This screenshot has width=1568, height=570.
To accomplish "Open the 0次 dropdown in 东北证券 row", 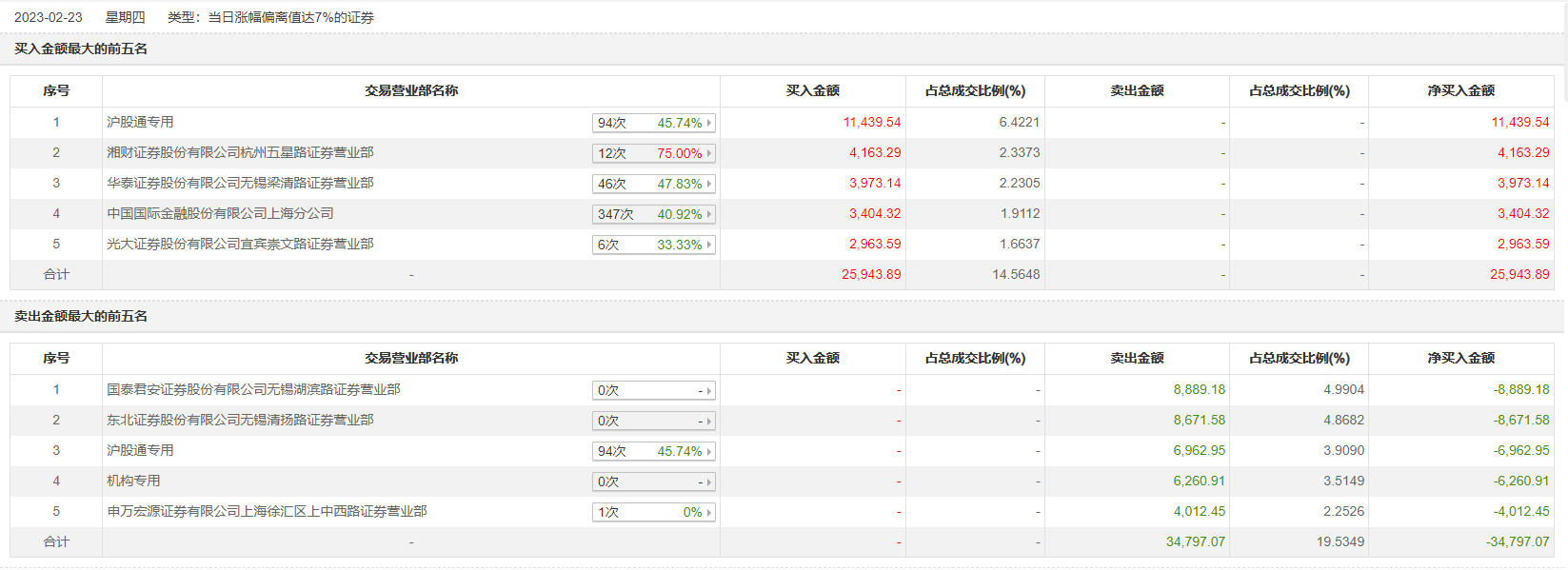I will coord(708,421).
